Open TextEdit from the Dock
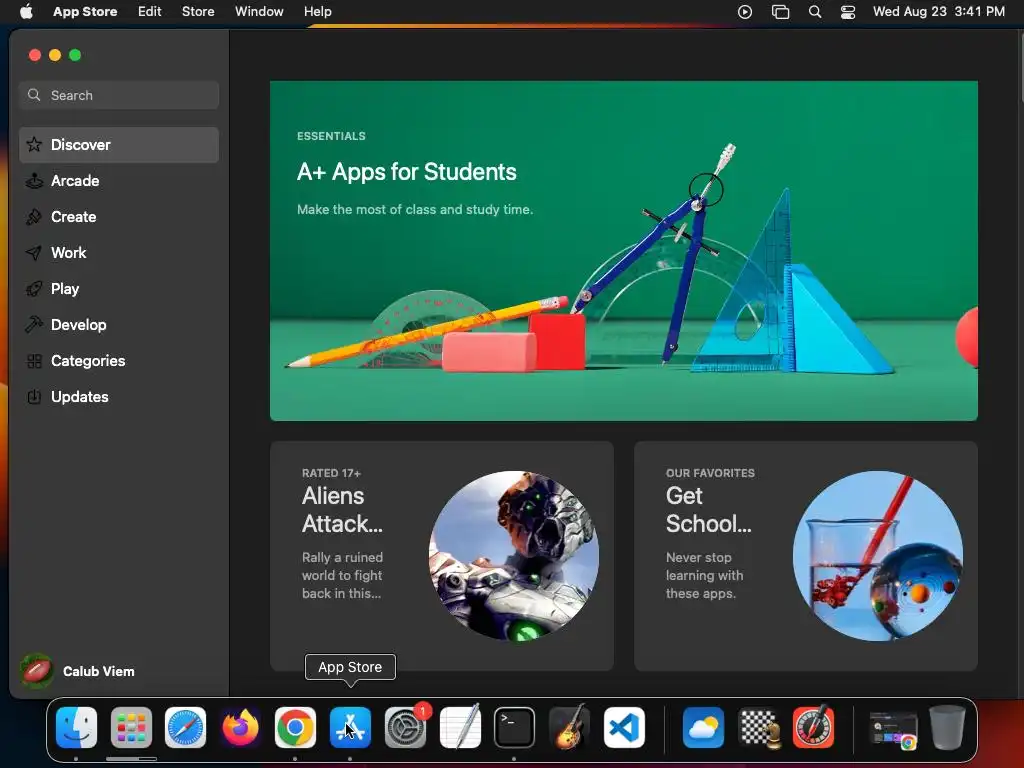This screenshot has width=1024, height=768. pyautogui.click(x=460, y=727)
